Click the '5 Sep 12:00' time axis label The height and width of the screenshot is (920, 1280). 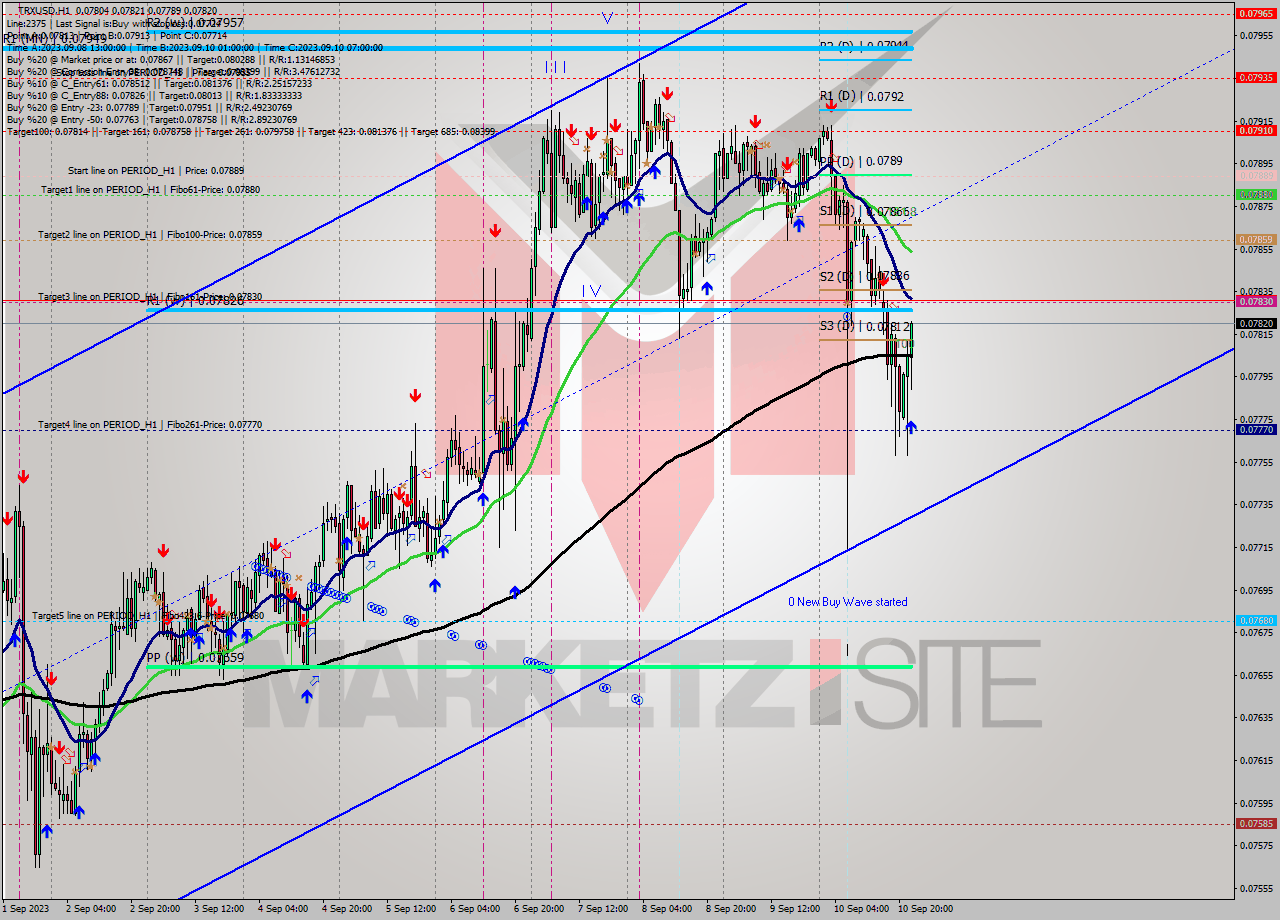[x=411, y=909]
